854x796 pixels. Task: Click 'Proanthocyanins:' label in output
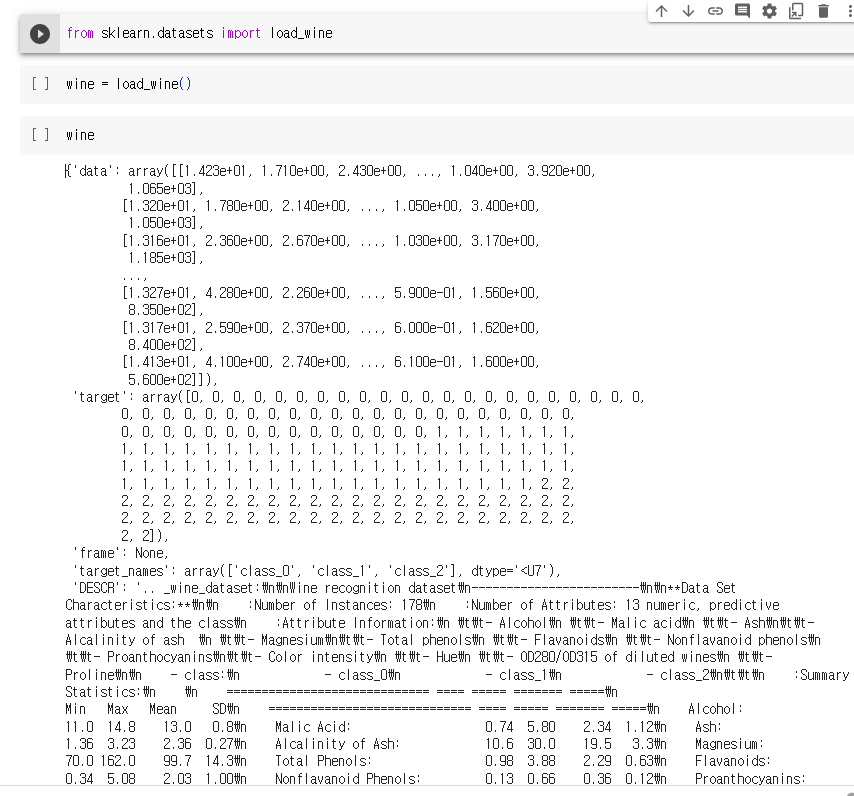(750, 779)
